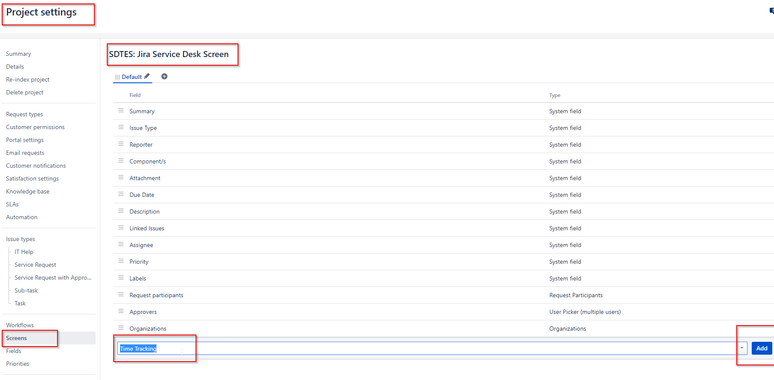The image size is (774, 380).
Task: Select Task issue type
Action: click(20, 303)
